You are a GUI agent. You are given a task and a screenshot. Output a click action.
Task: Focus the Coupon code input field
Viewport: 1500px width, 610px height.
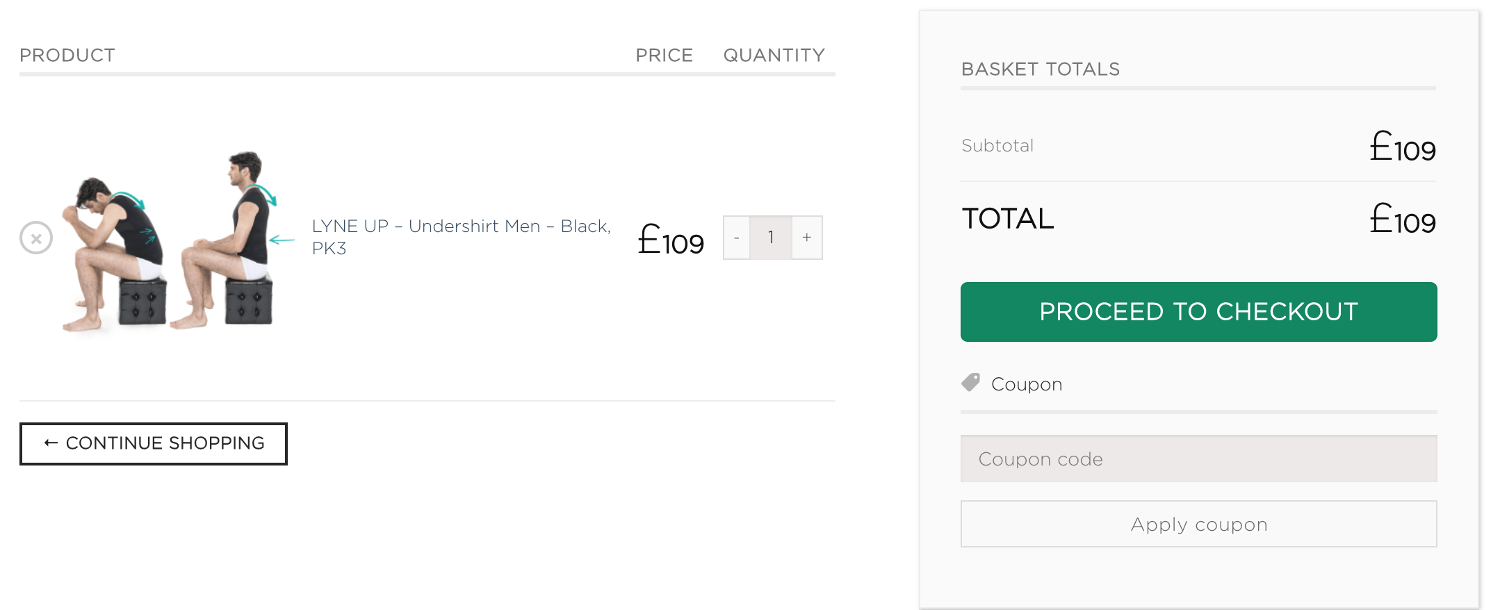coord(1198,459)
